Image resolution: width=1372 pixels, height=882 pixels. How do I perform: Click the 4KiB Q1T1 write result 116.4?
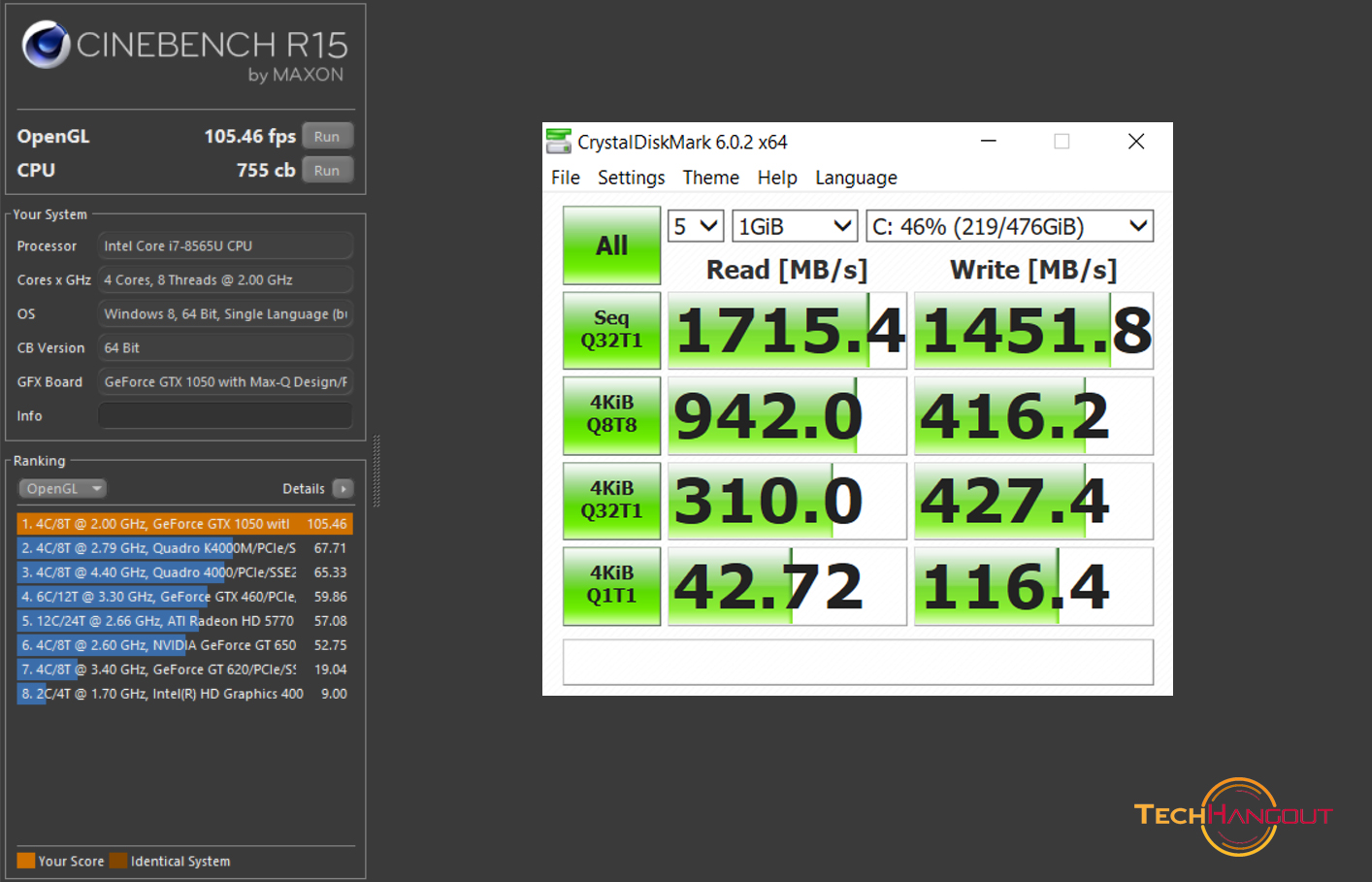[1034, 586]
